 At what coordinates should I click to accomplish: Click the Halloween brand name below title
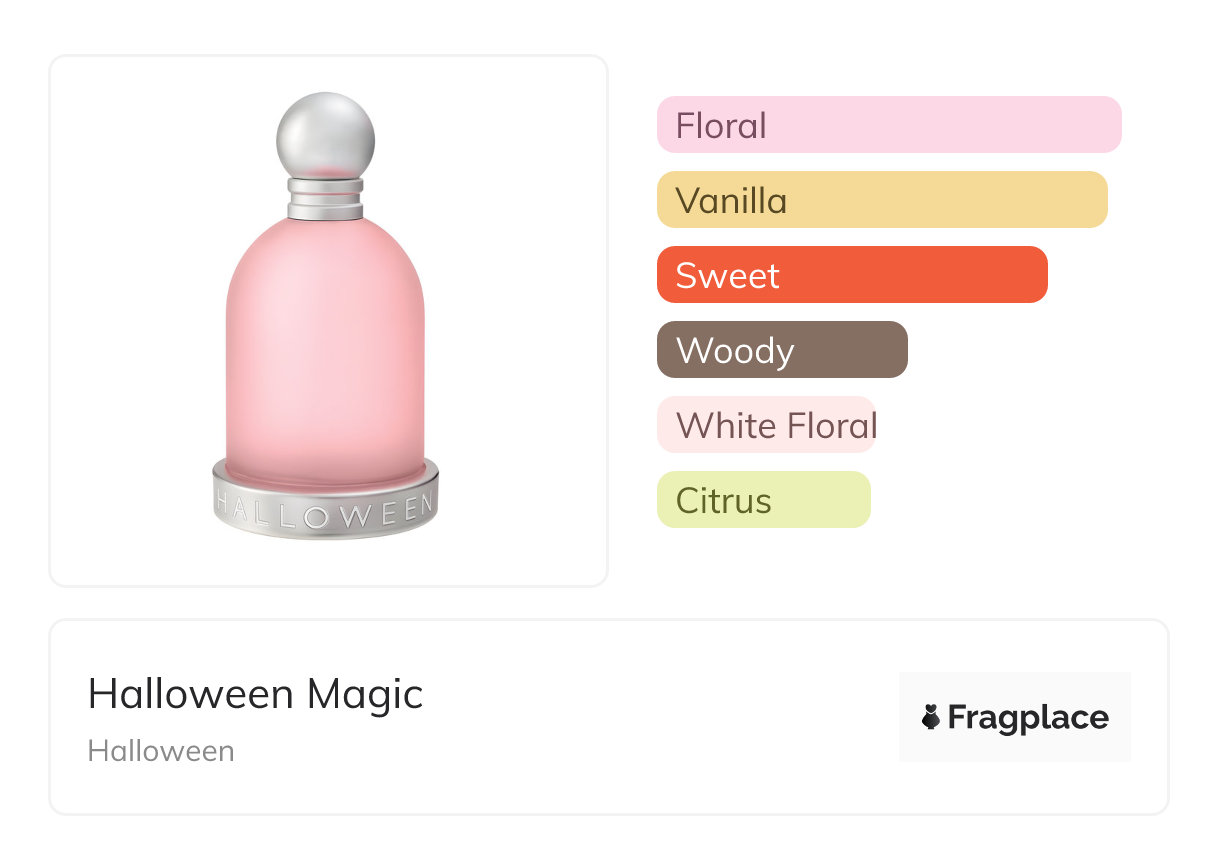coord(161,751)
